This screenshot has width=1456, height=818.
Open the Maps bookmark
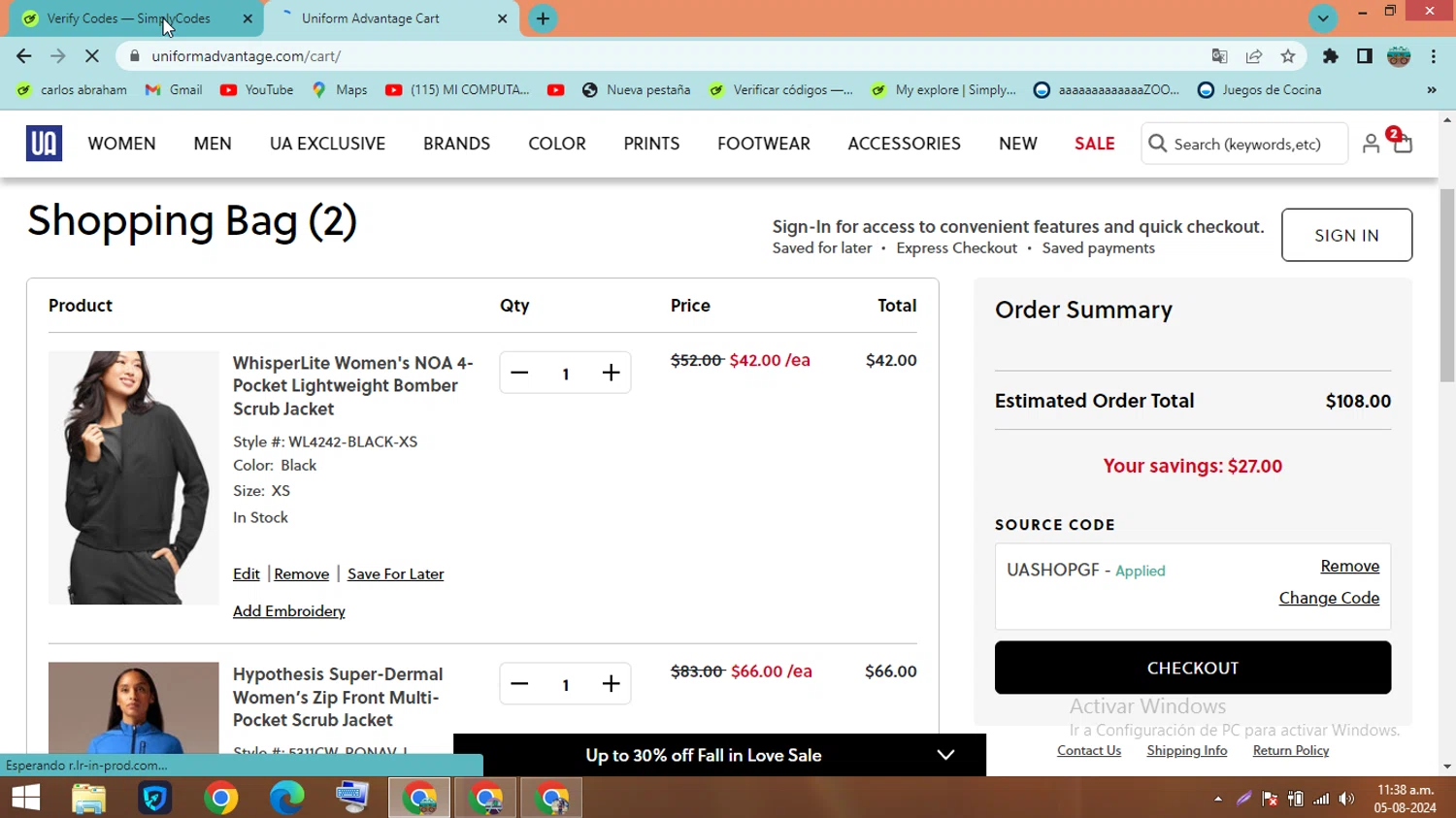[x=339, y=90]
